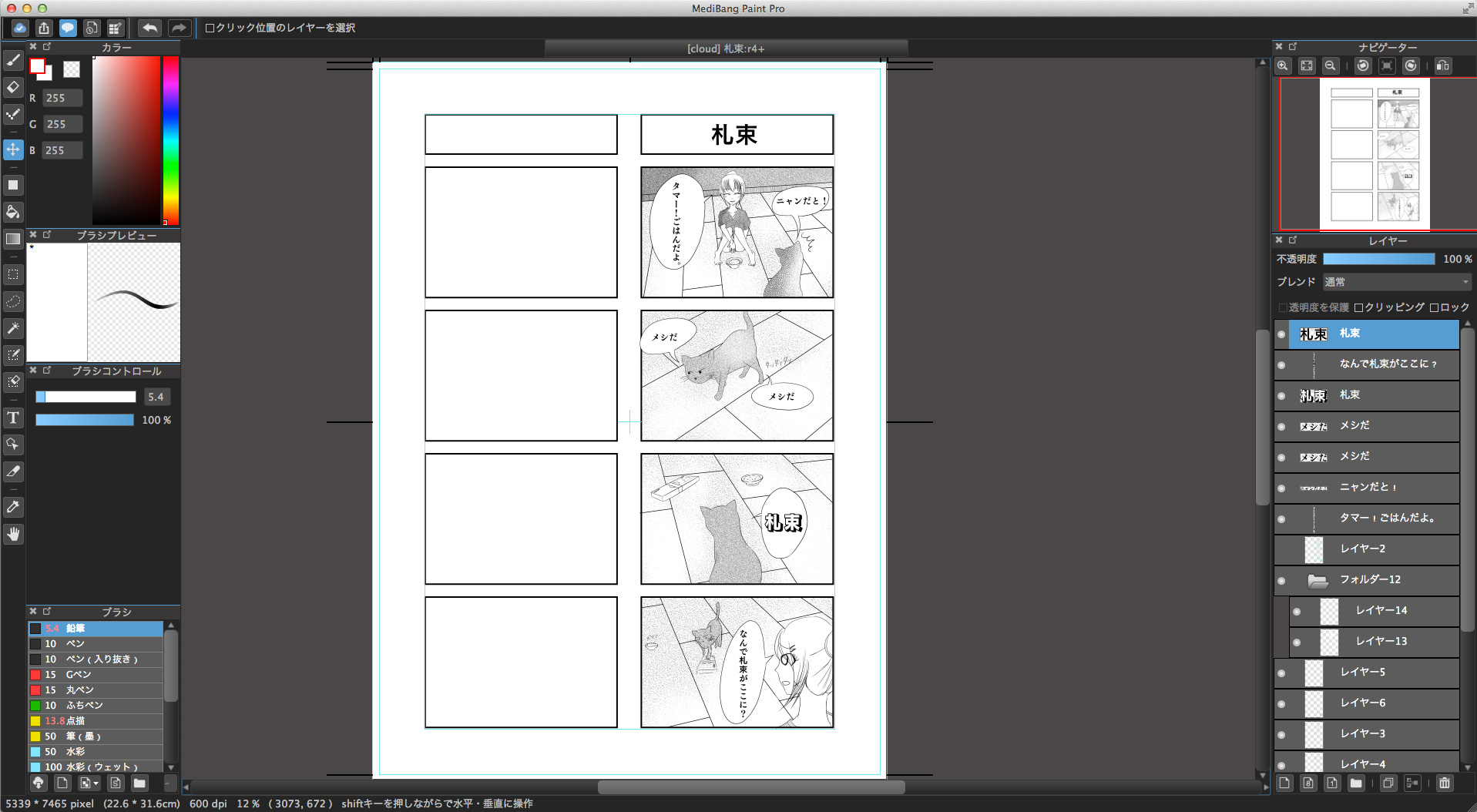Click the brush size slider
The height and width of the screenshot is (812, 1477).
[x=86, y=397]
